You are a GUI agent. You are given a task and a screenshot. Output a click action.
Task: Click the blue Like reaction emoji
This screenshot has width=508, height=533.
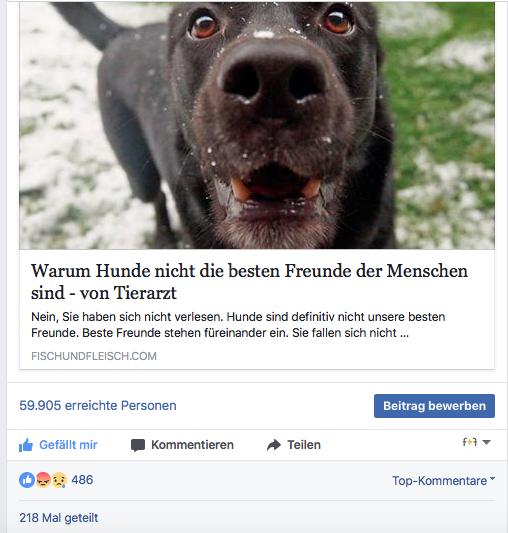pyautogui.click(x=27, y=480)
